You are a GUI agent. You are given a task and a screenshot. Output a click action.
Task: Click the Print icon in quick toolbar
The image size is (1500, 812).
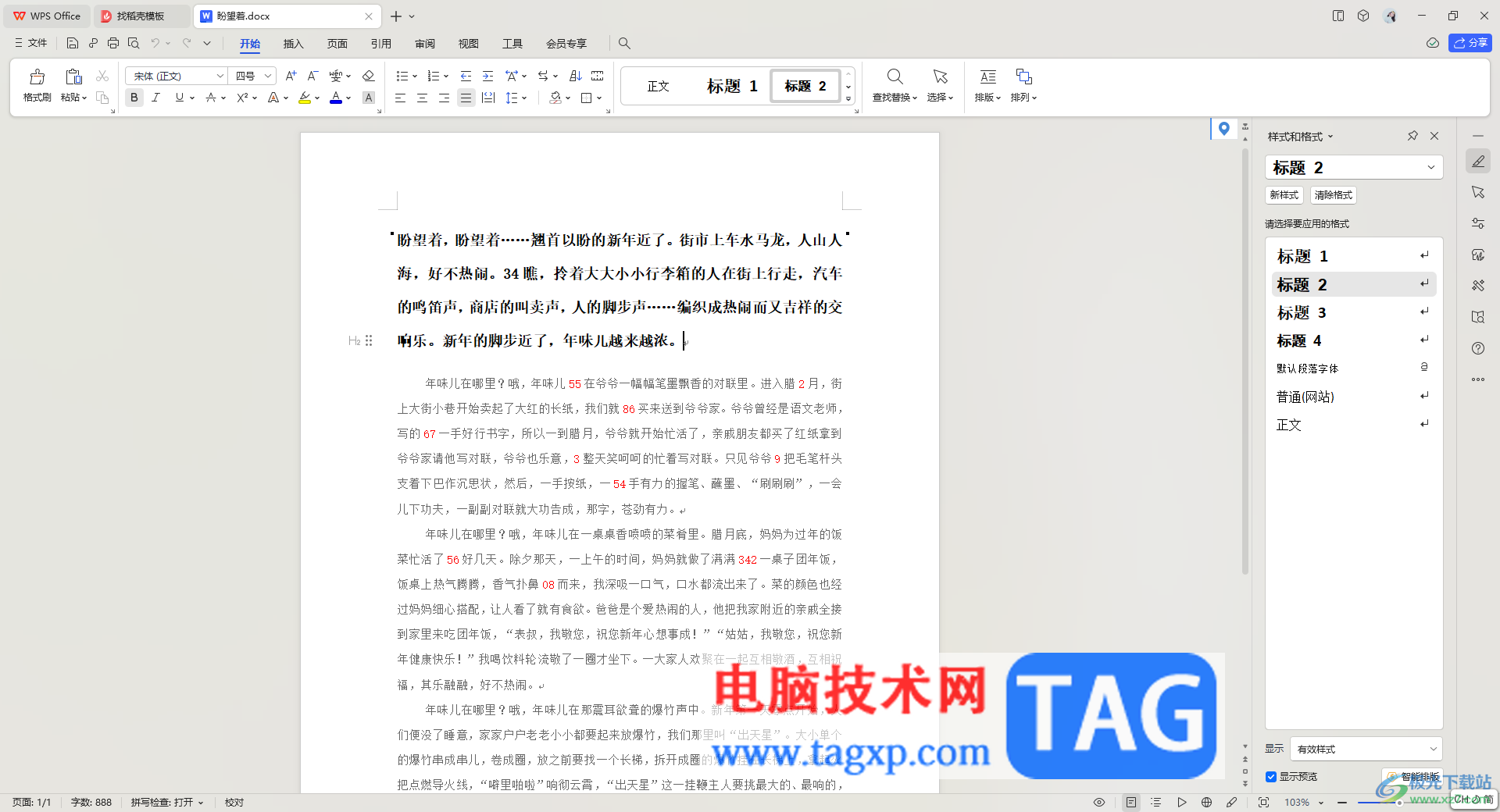113,43
